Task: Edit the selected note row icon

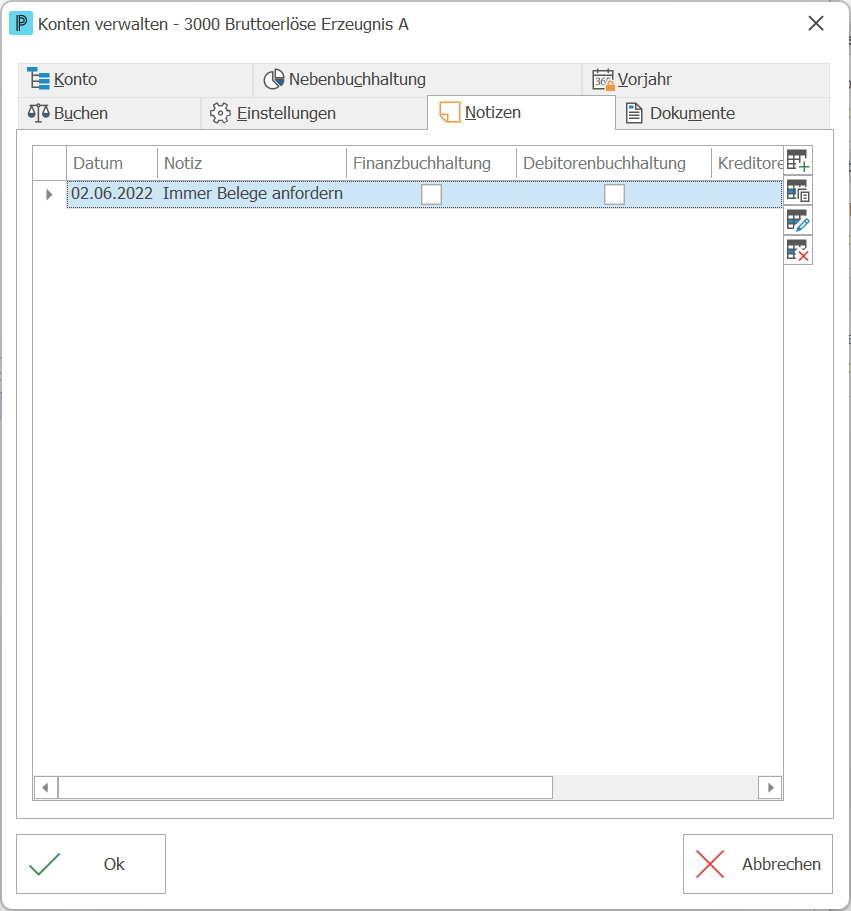Action: pyautogui.click(x=798, y=221)
